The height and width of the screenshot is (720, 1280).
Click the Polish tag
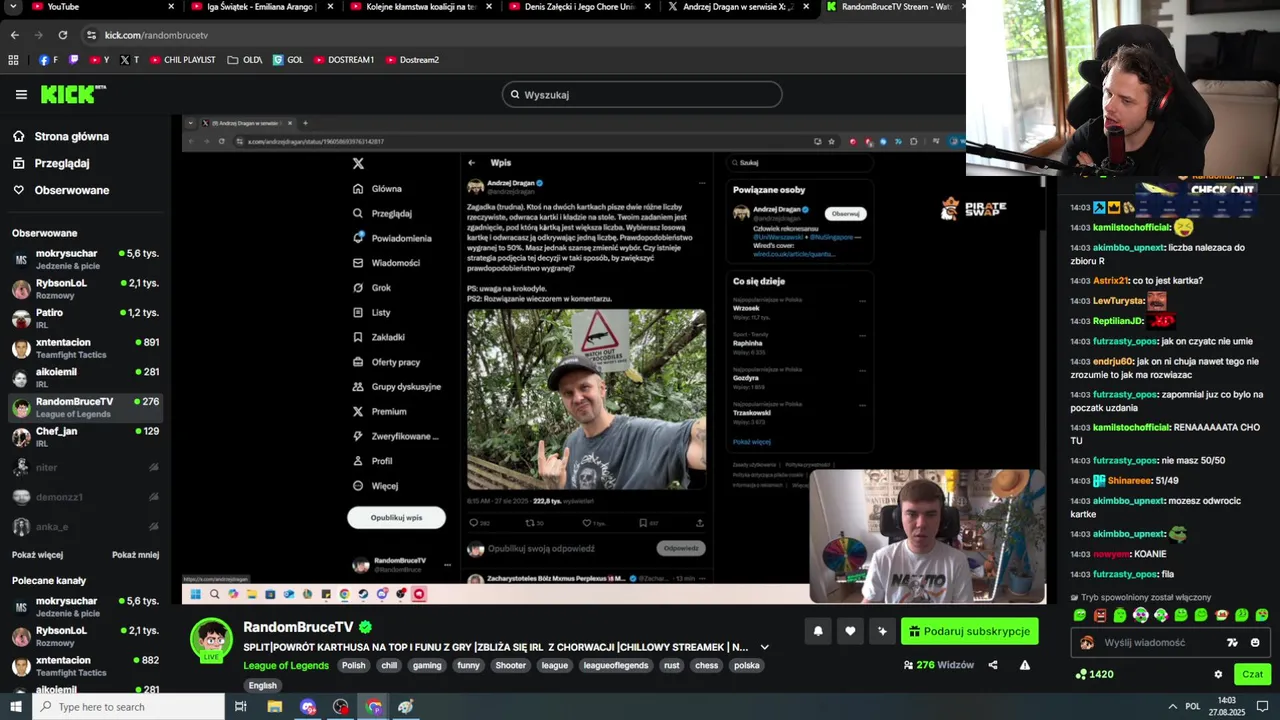tap(353, 665)
